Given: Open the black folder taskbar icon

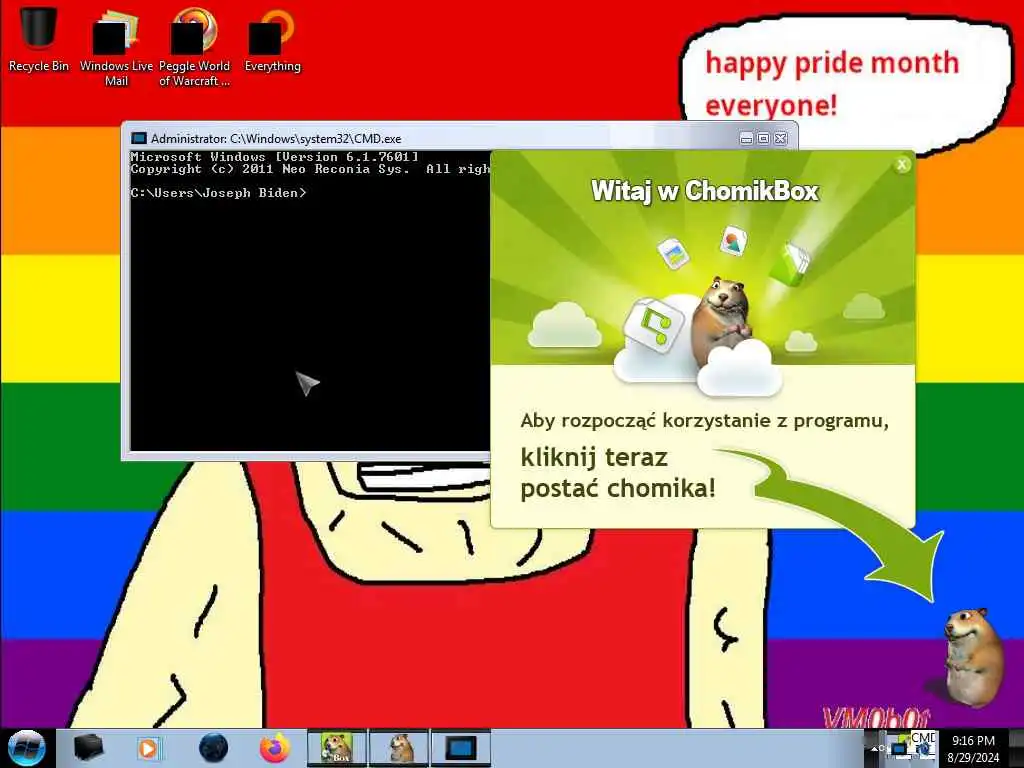Looking at the screenshot, I should pos(88,748).
